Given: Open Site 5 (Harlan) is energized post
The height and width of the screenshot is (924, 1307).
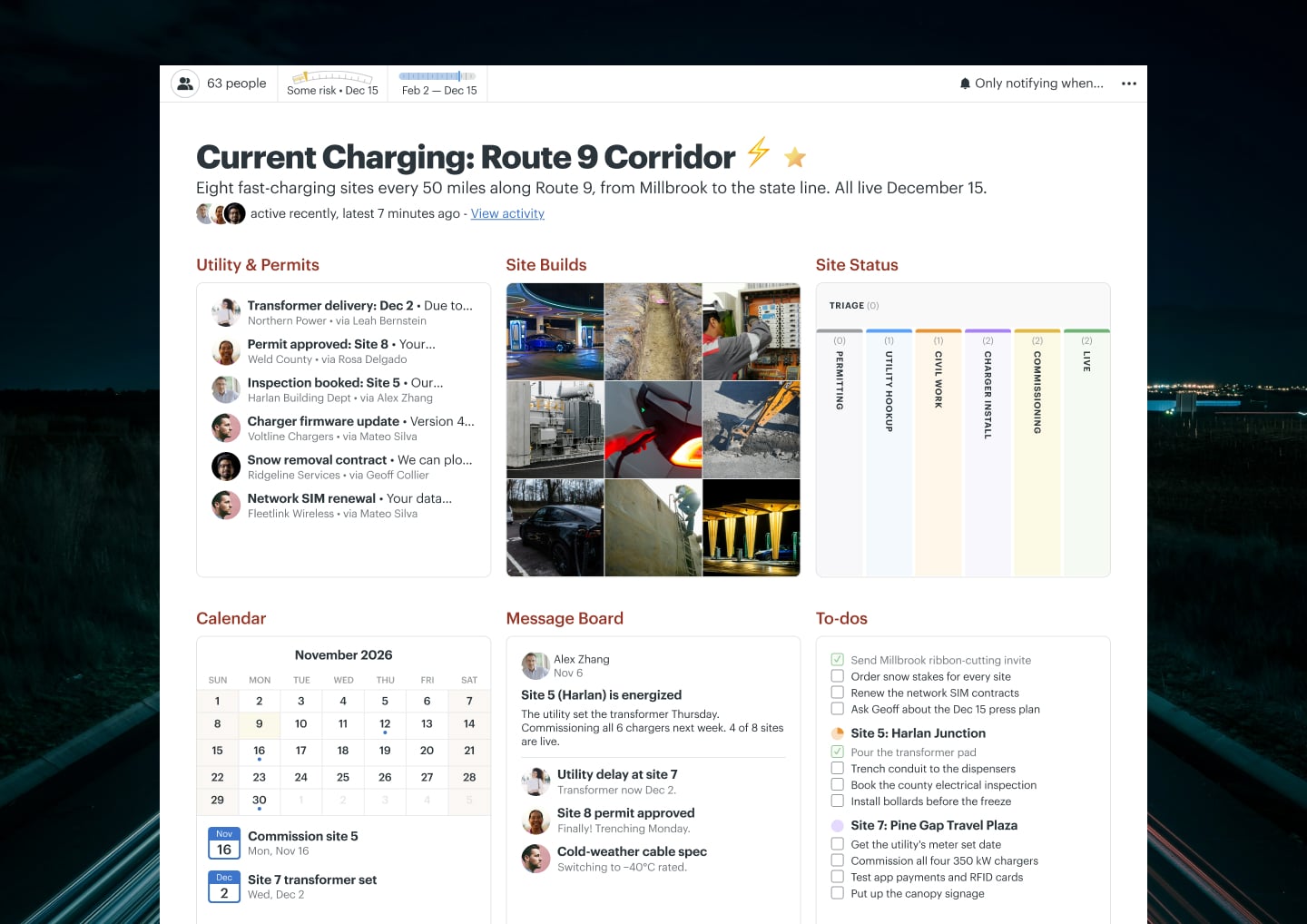Looking at the screenshot, I should [x=601, y=695].
